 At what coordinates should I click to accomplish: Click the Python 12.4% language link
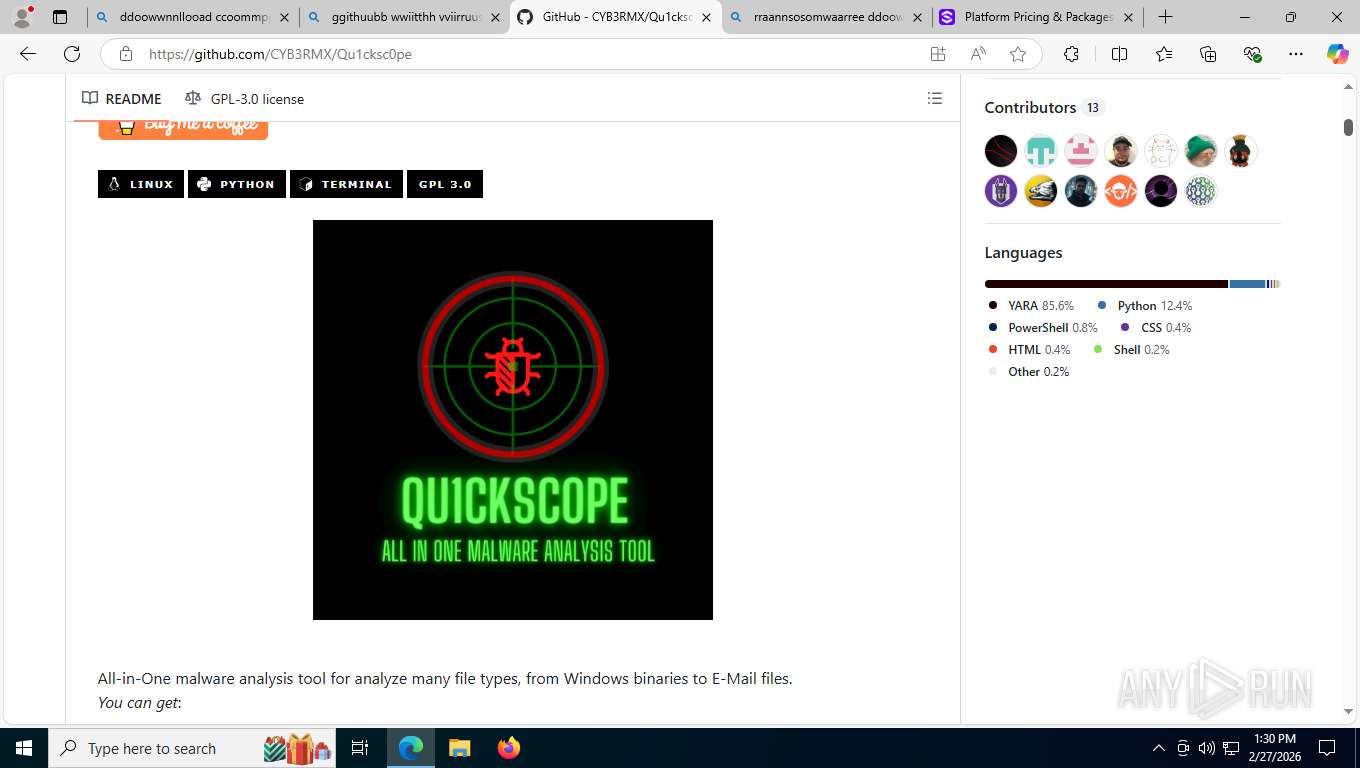click(x=1144, y=306)
